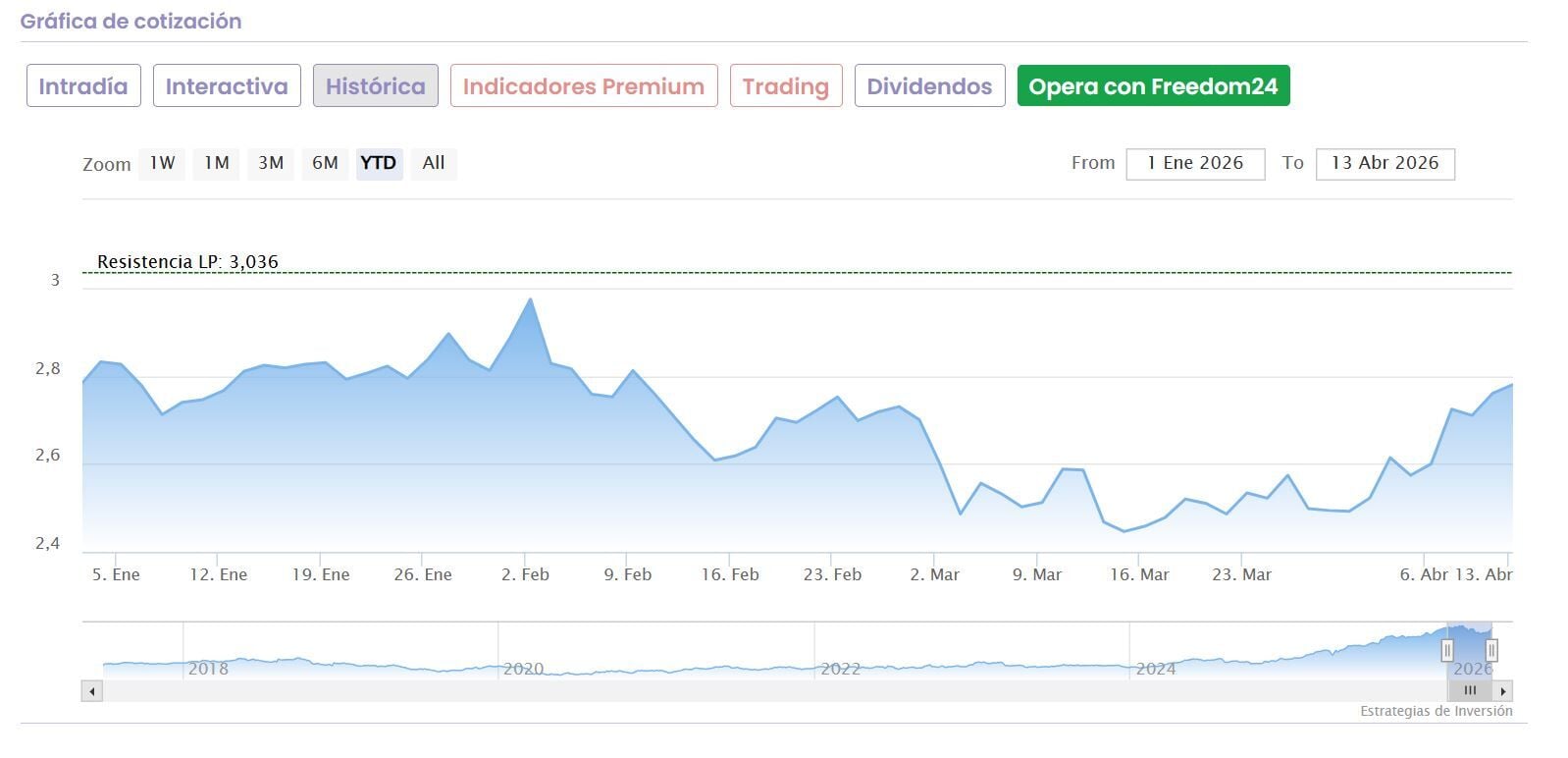This screenshot has height=758, width=1568.
Task: Set zoom to 6M
Action: click(325, 163)
